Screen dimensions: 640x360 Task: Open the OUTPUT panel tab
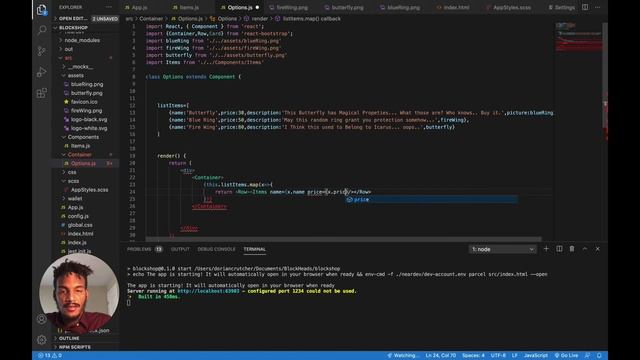click(180, 249)
